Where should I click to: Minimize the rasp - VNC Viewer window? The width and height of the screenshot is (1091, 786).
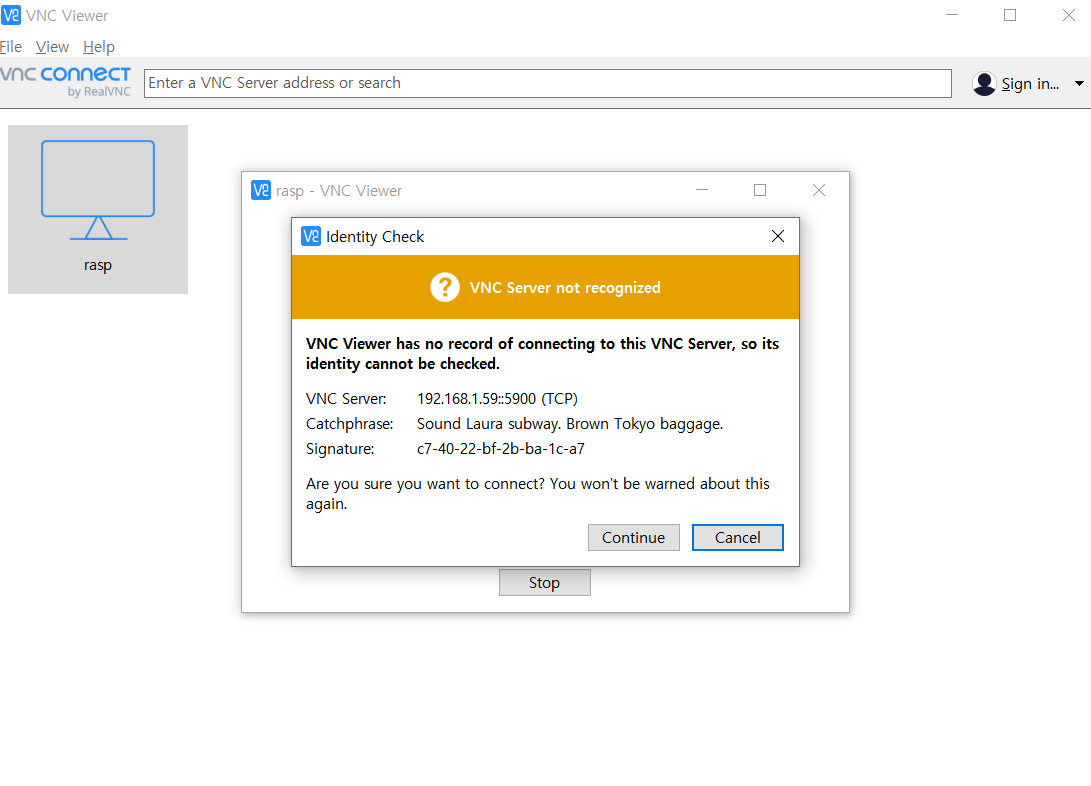[702, 190]
